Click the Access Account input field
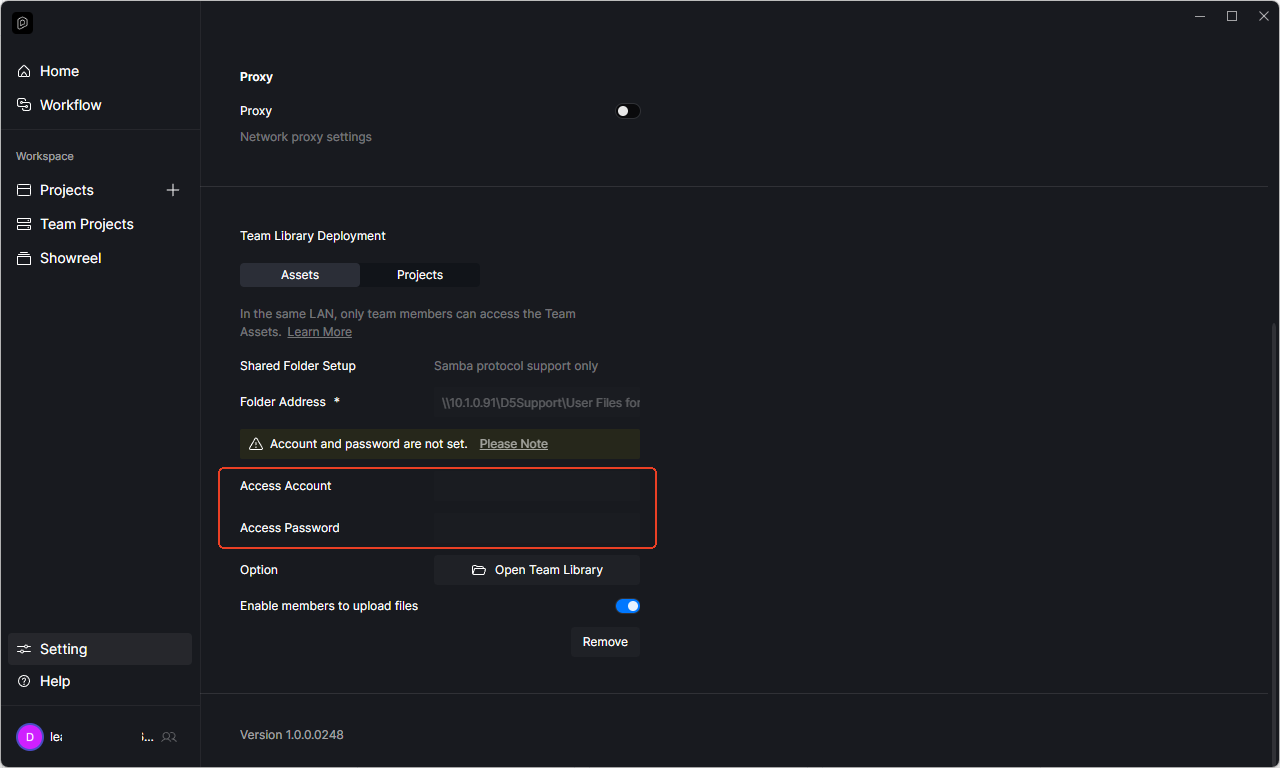The image size is (1280, 768). (x=537, y=486)
